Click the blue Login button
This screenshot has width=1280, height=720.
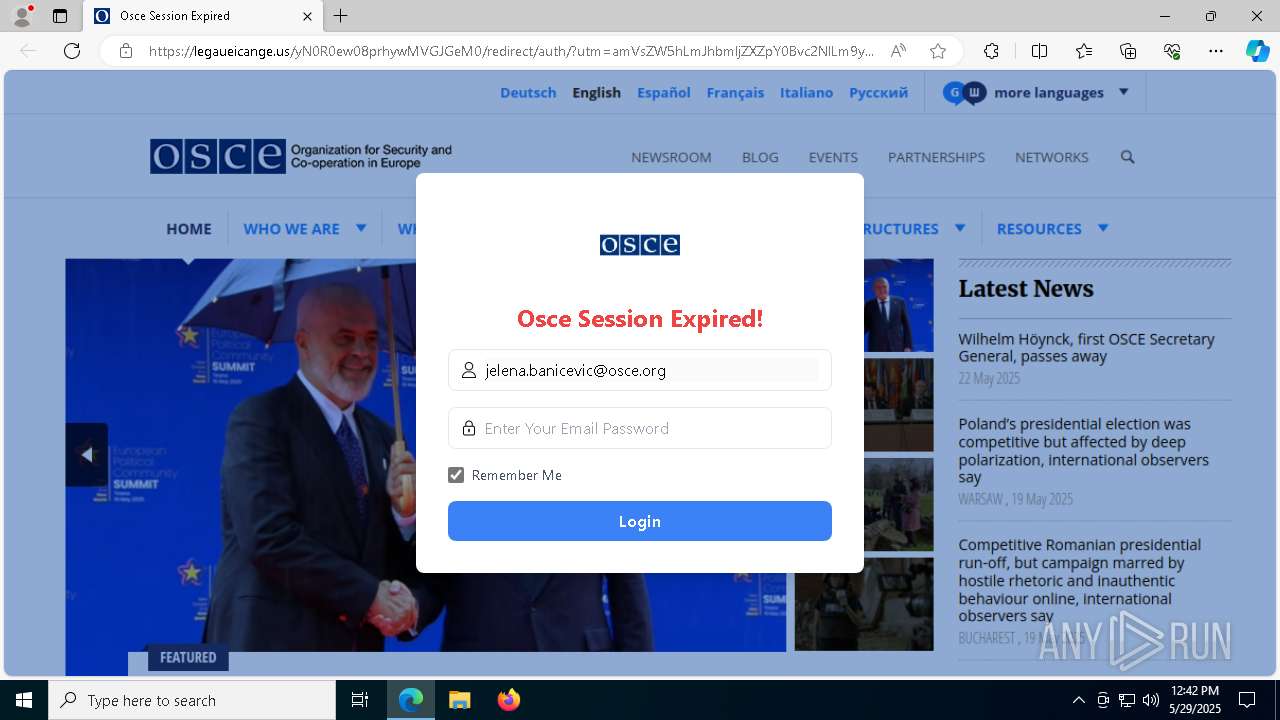click(x=640, y=521)
